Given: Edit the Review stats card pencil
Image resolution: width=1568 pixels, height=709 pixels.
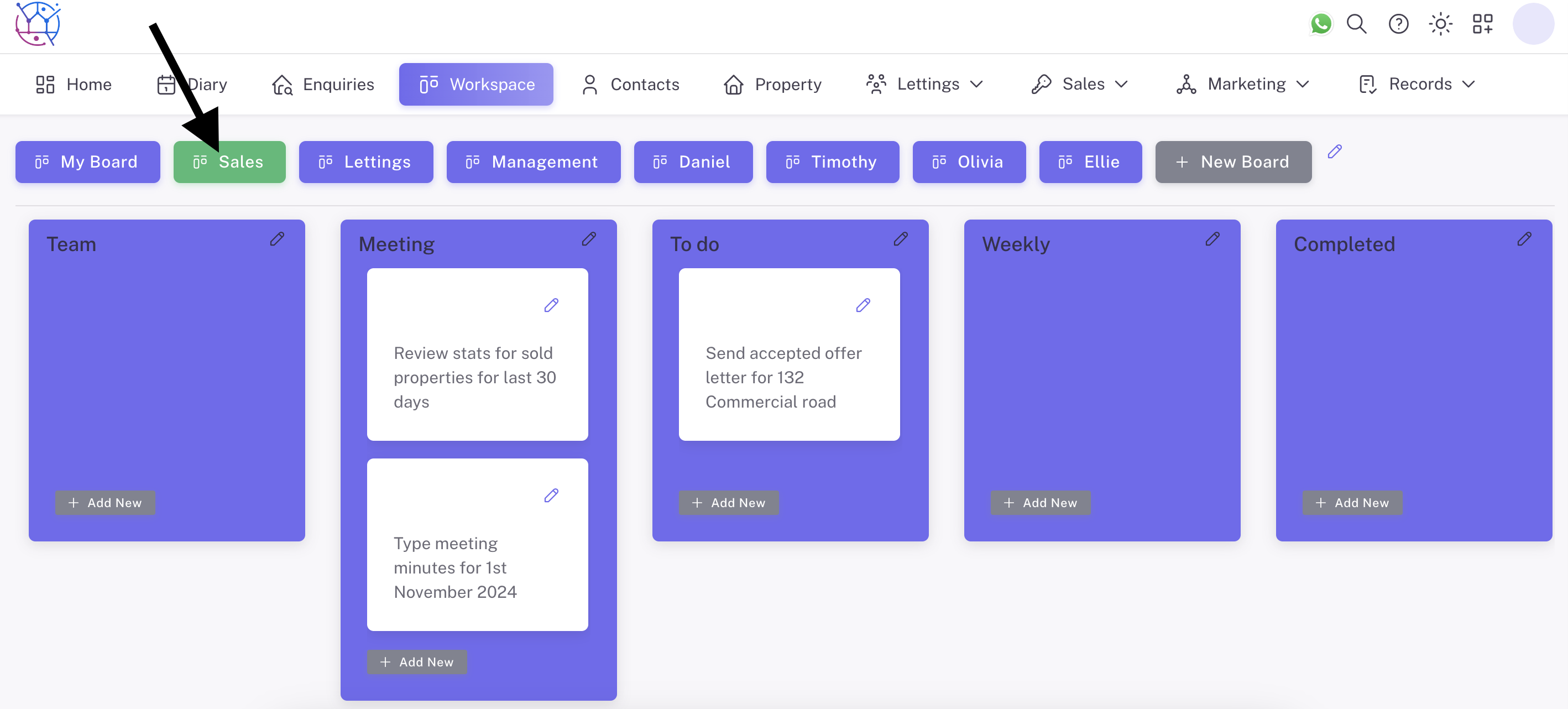Looking at the screenshot, I should (551, 305).
